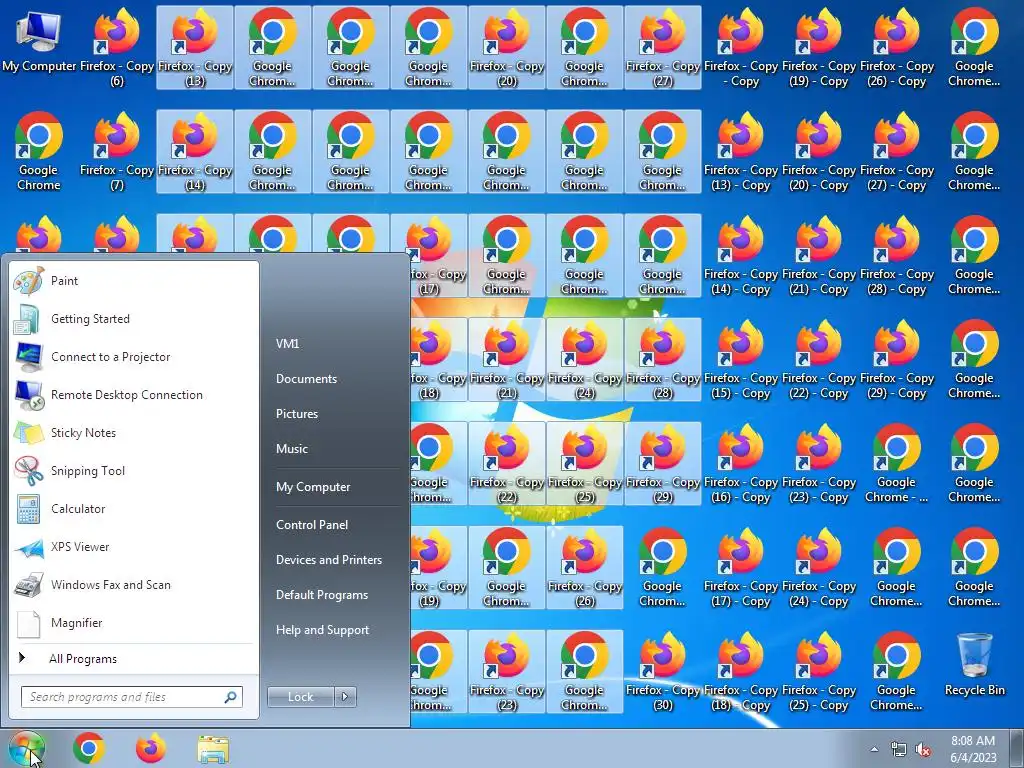Select Firefox - Copy (16) - Copy shortcut
Viewport: 1024px width, 768px height.
tap(741, 464)
